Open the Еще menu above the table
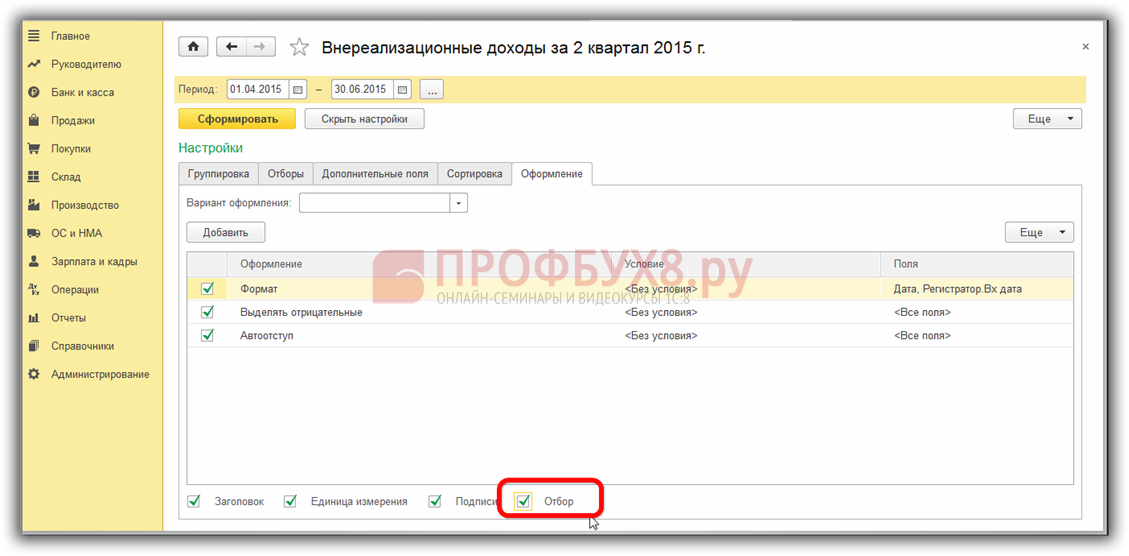Screen dimensions: 1129x556 1039,232
